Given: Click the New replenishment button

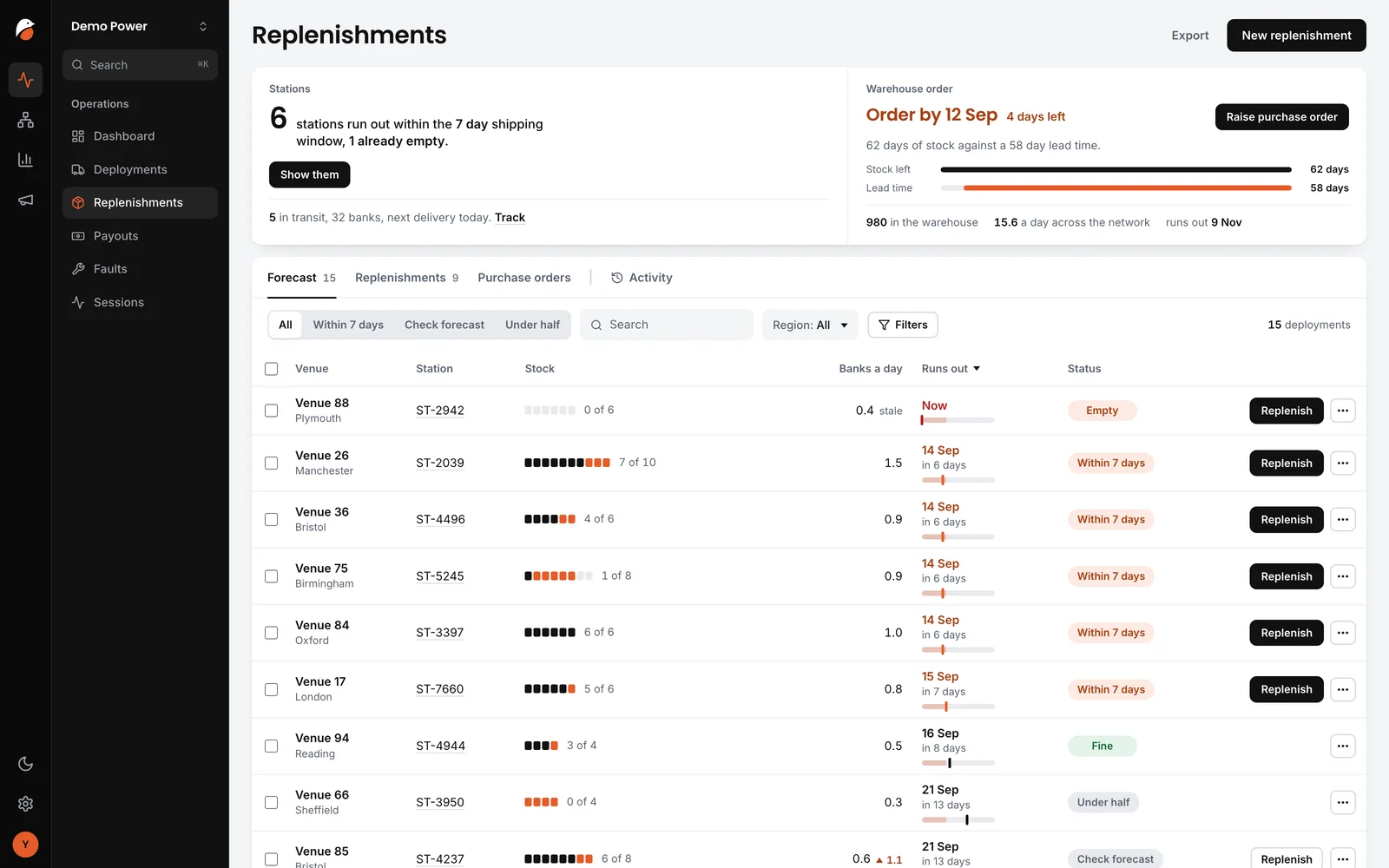Looking at the screenshot, I should pos(1296,36).
